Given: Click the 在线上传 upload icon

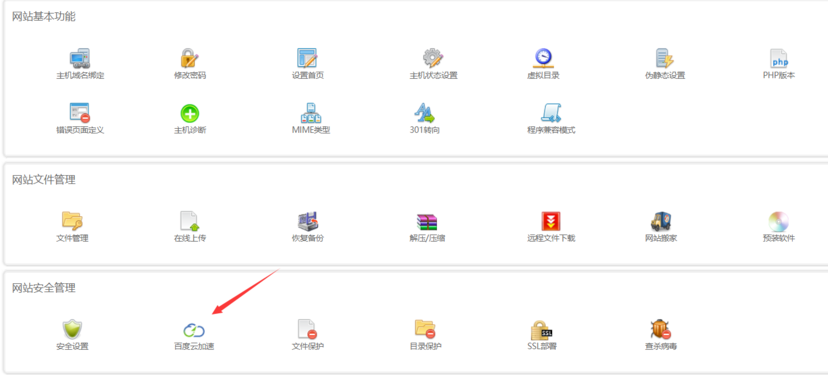Looking at the screenshot, I should tap(190, 221).
